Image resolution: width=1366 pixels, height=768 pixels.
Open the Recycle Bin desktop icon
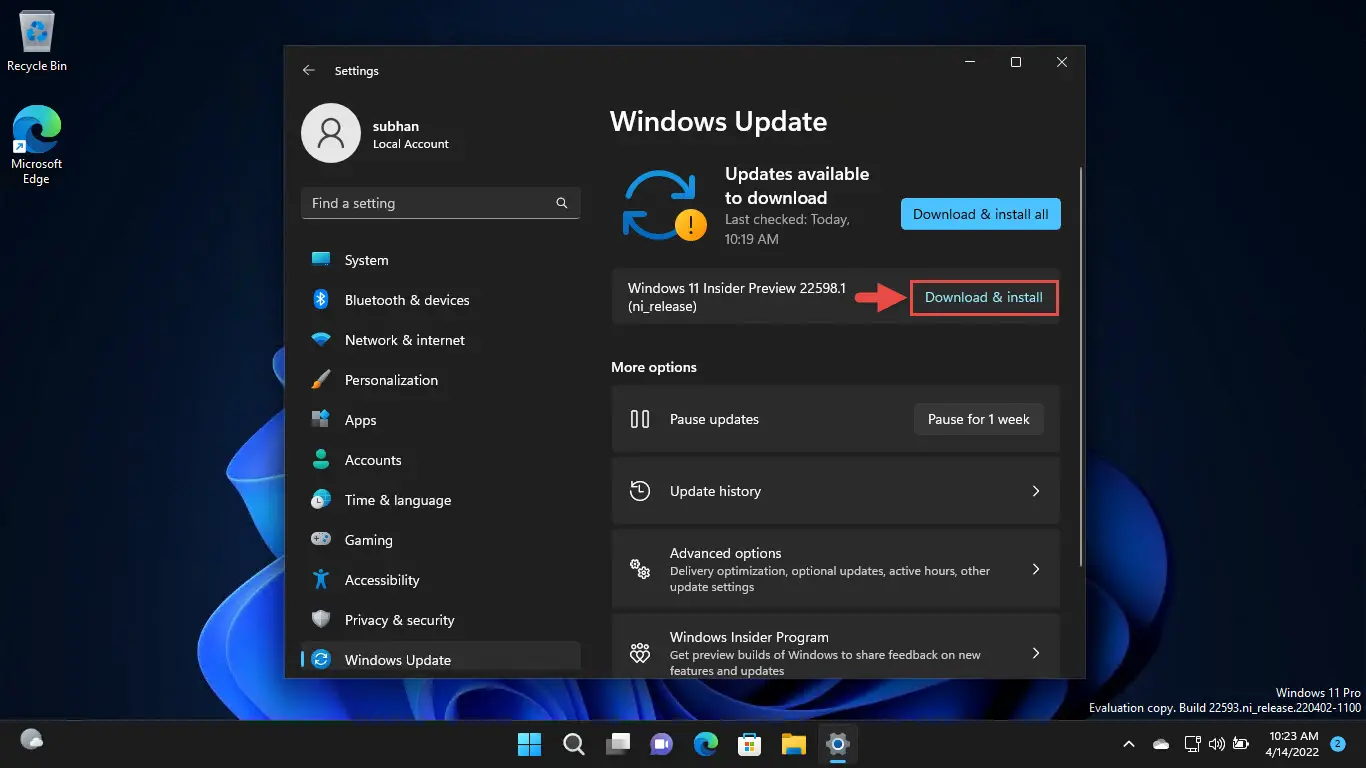[x=37, y=43]
